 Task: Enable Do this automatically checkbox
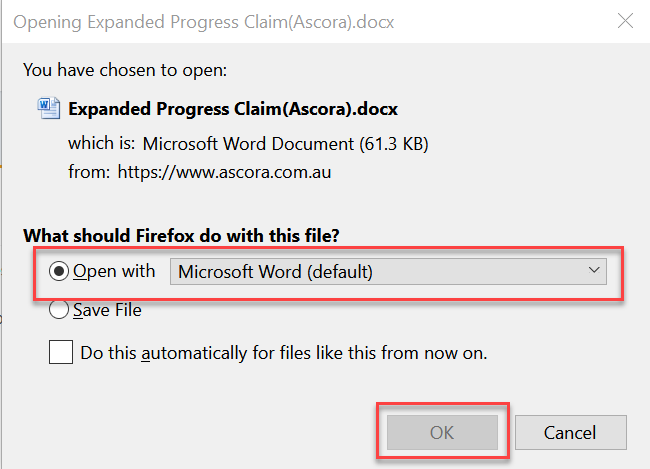pyautogui.click(x=61, y=352)
